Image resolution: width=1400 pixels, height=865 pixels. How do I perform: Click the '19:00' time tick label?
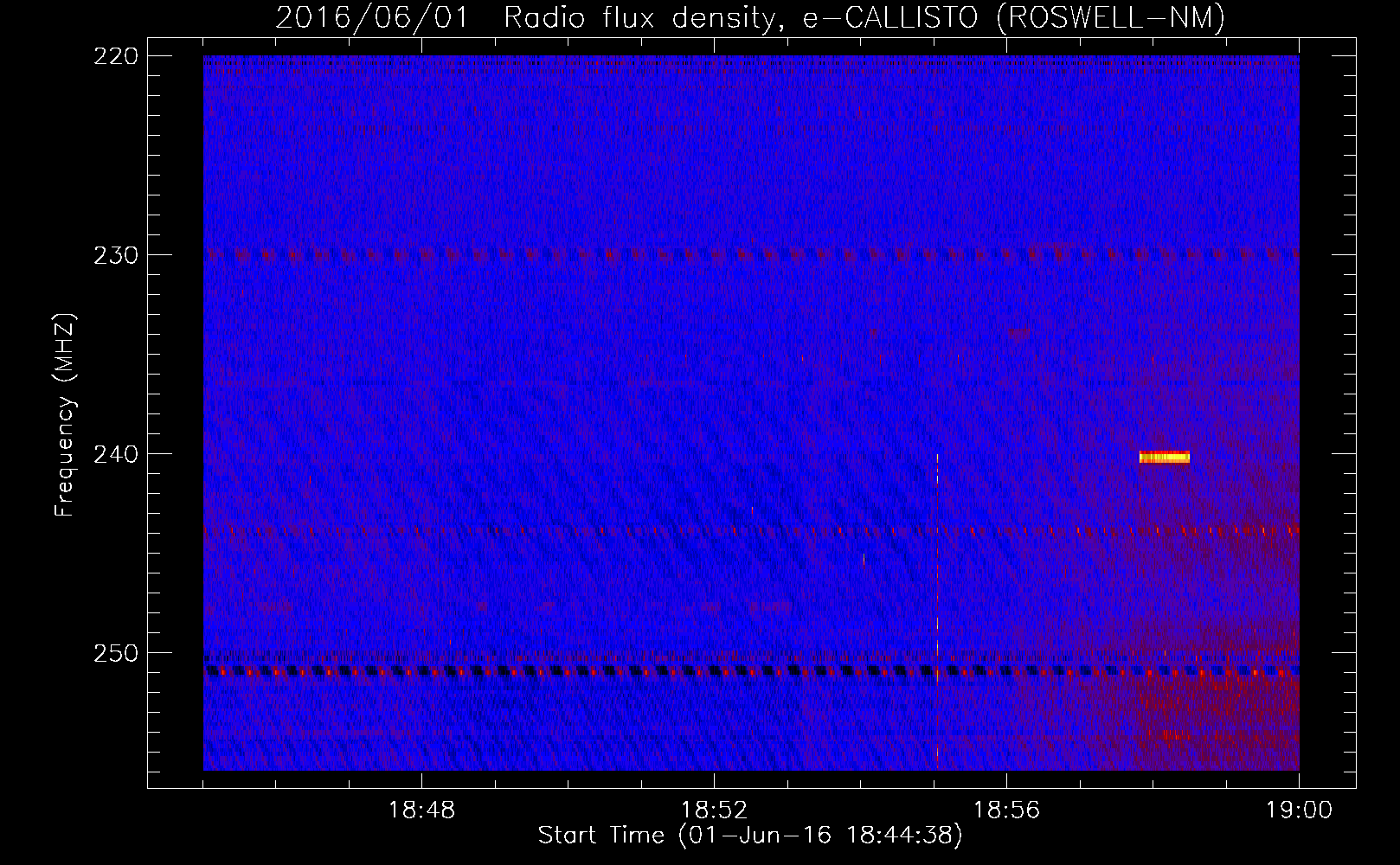tap(1299, 811)
